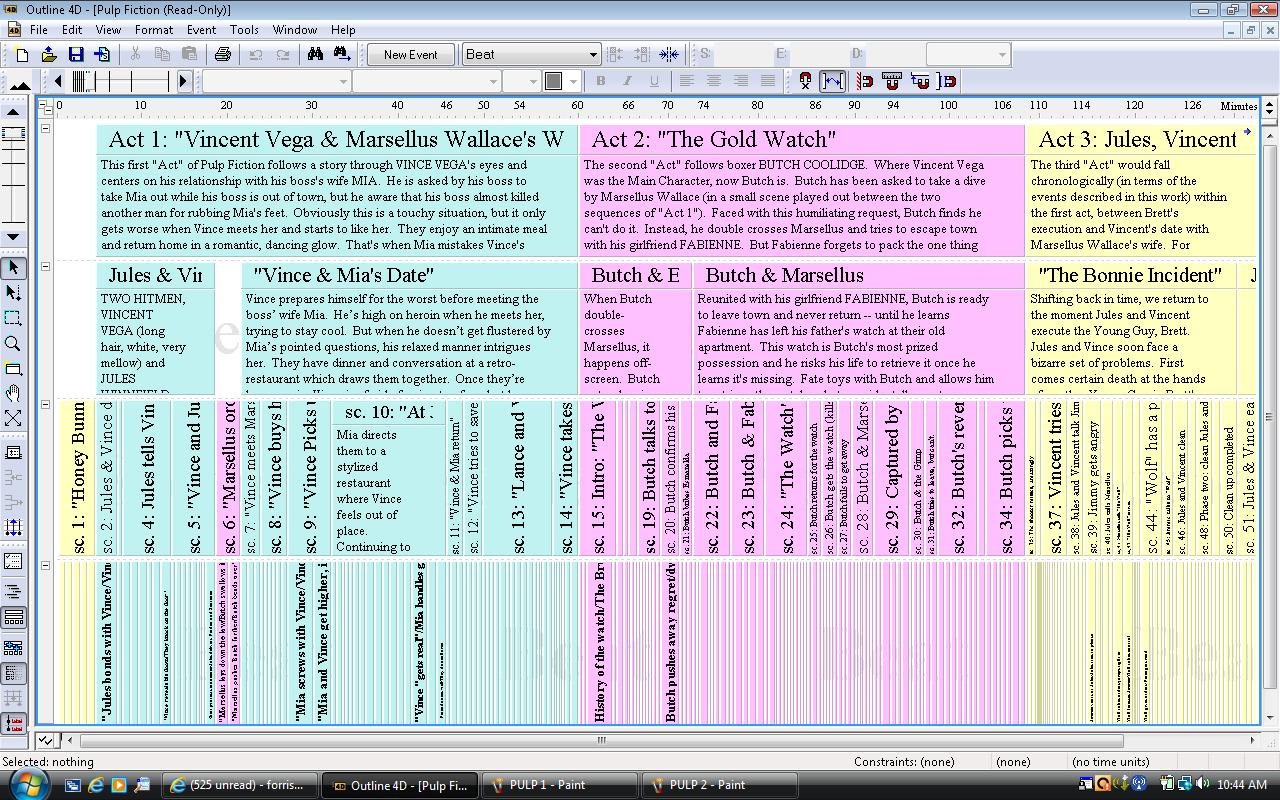
Task: Click the magnet with blue arrow icon
Action: [x=920, y=81]
